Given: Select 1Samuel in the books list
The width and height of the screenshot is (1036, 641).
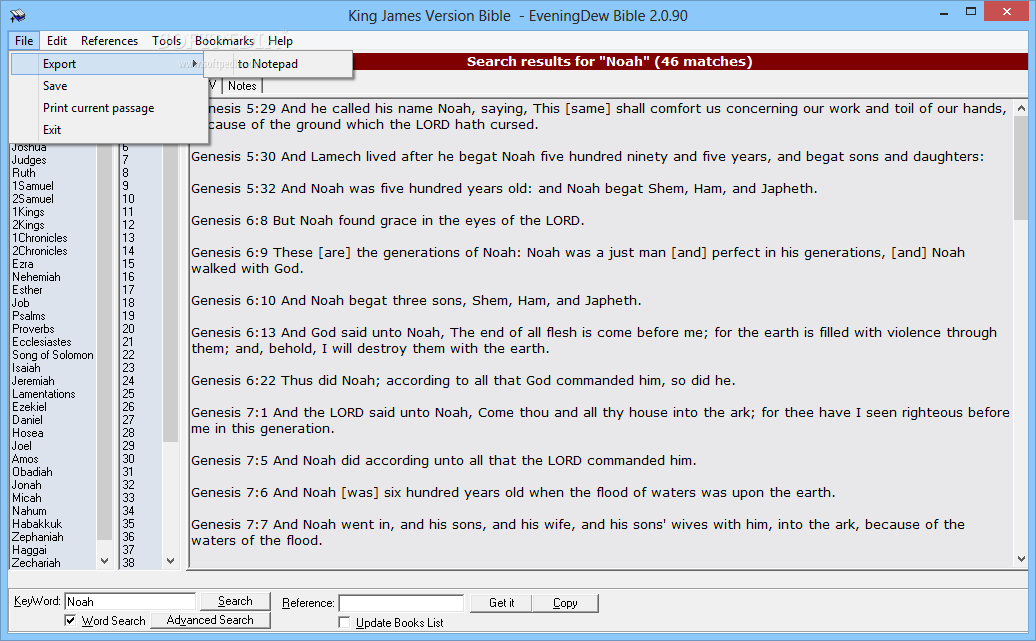Looking at the screenshot, I should (x=33, y=186).
